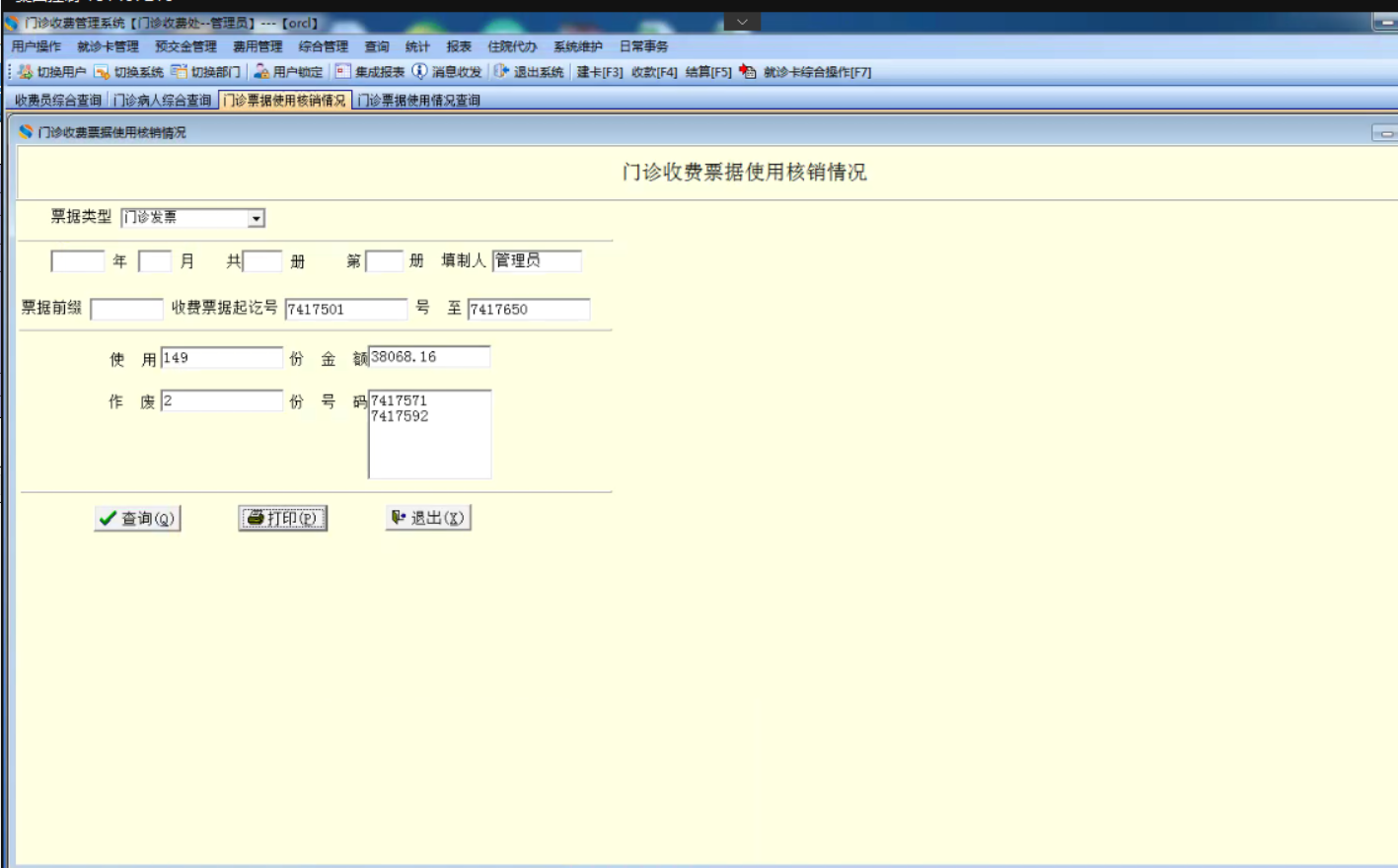Select voided number 7417592 in list

(x=400, y=416)
